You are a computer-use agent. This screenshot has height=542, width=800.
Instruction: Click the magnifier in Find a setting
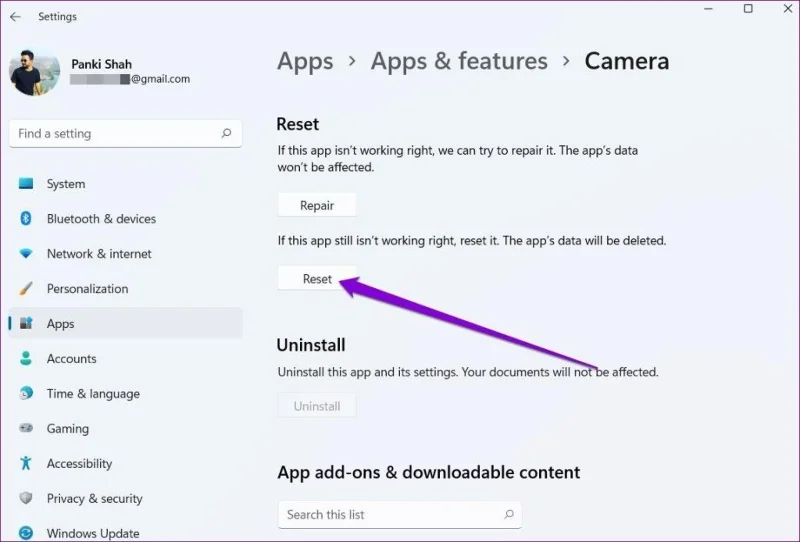tap(226, 133)
